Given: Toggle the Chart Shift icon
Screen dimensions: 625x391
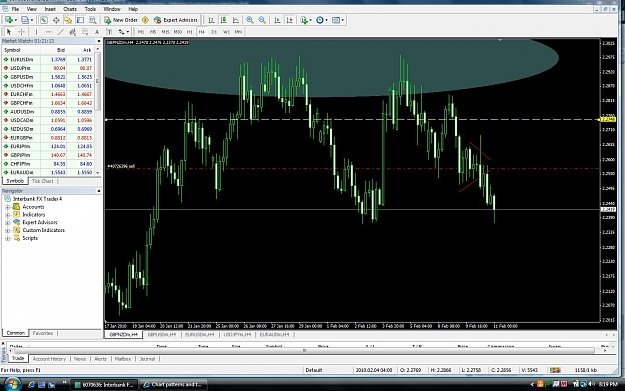Looking at the screenshot, I should tap(290, 20).
